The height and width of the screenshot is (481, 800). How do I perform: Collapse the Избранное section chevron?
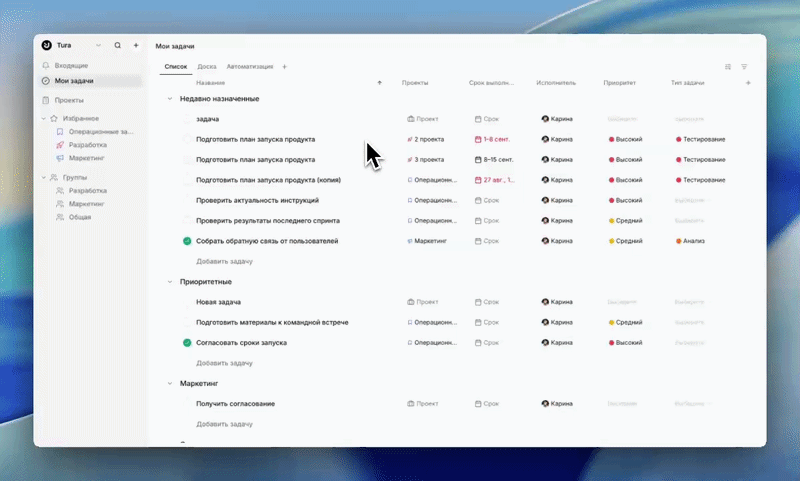coord(43,118)
